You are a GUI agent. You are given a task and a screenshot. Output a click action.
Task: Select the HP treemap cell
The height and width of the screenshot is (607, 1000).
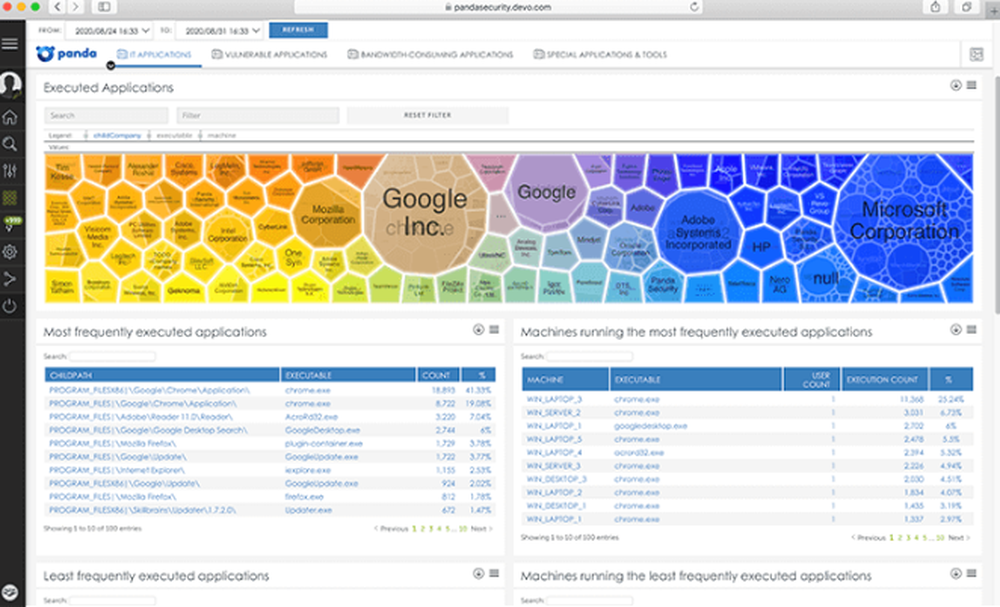(x=761, y=247)
